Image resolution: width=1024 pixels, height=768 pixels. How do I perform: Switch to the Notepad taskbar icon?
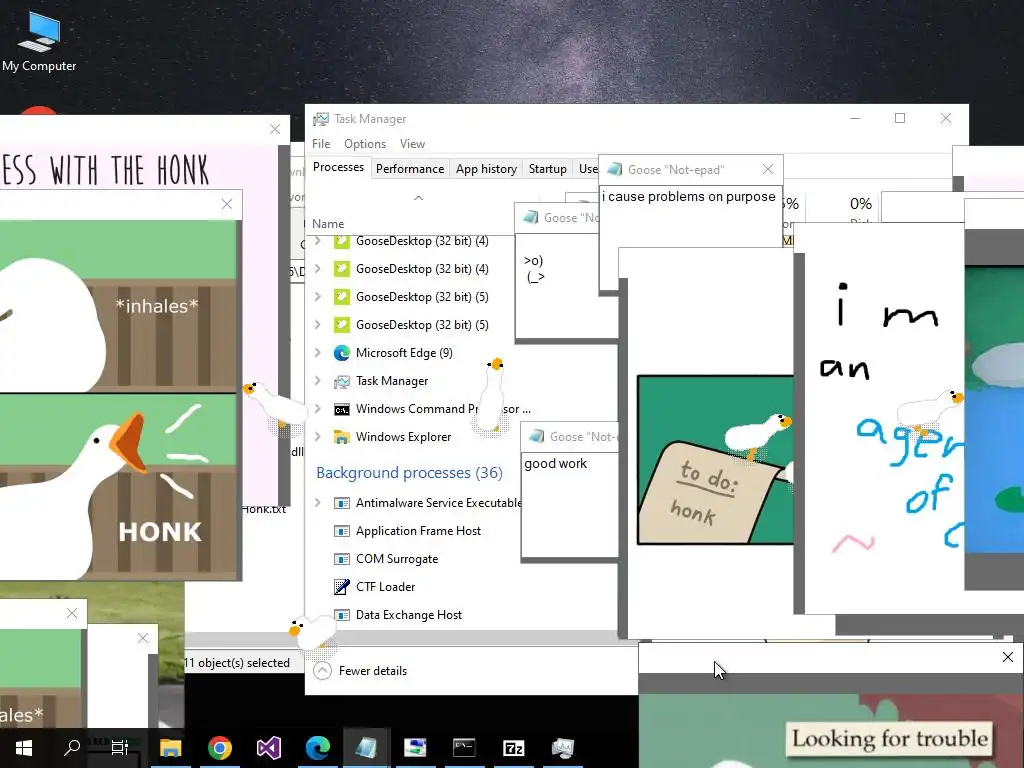point(366,748)
